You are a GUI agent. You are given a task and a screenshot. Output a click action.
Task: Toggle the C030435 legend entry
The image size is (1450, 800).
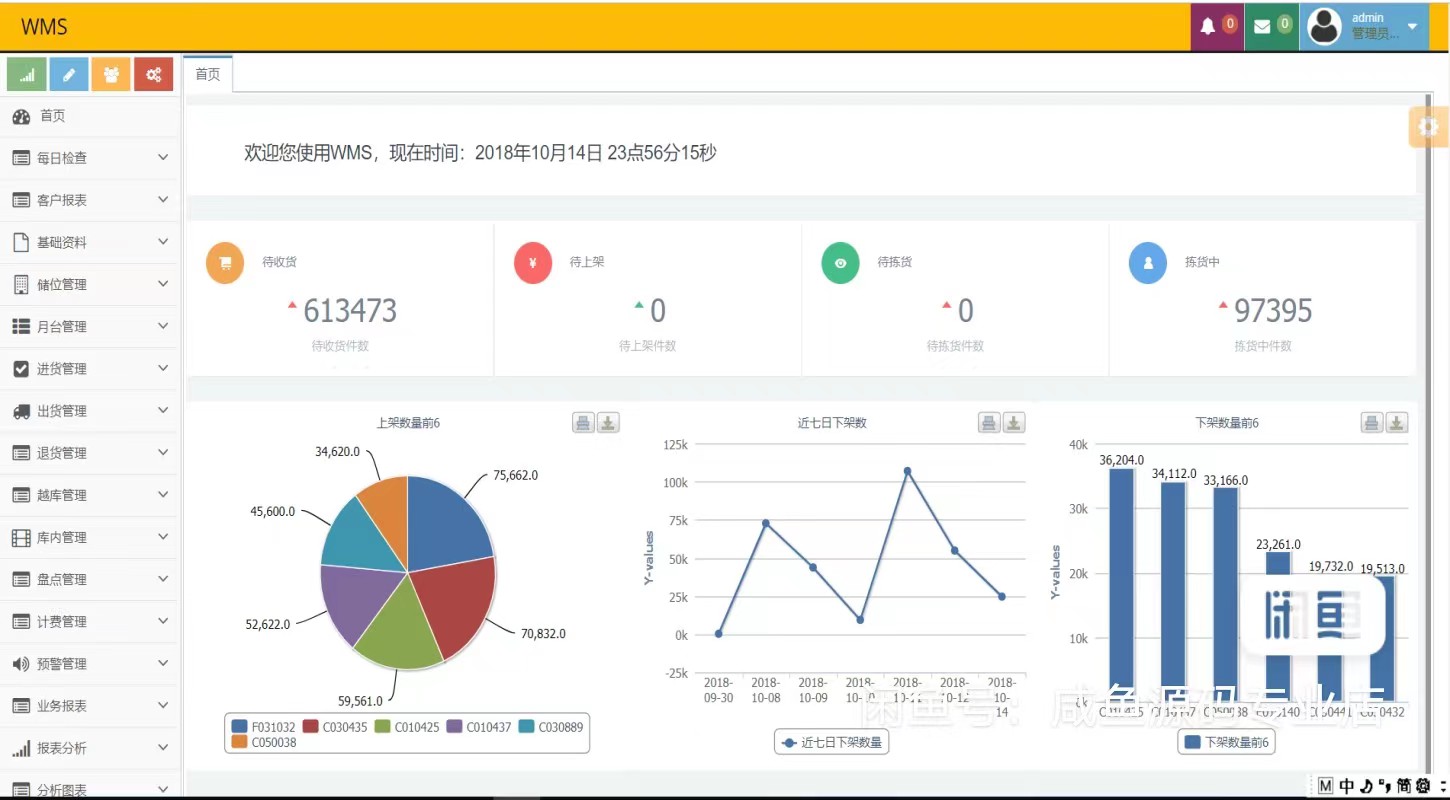click(335, 727)
